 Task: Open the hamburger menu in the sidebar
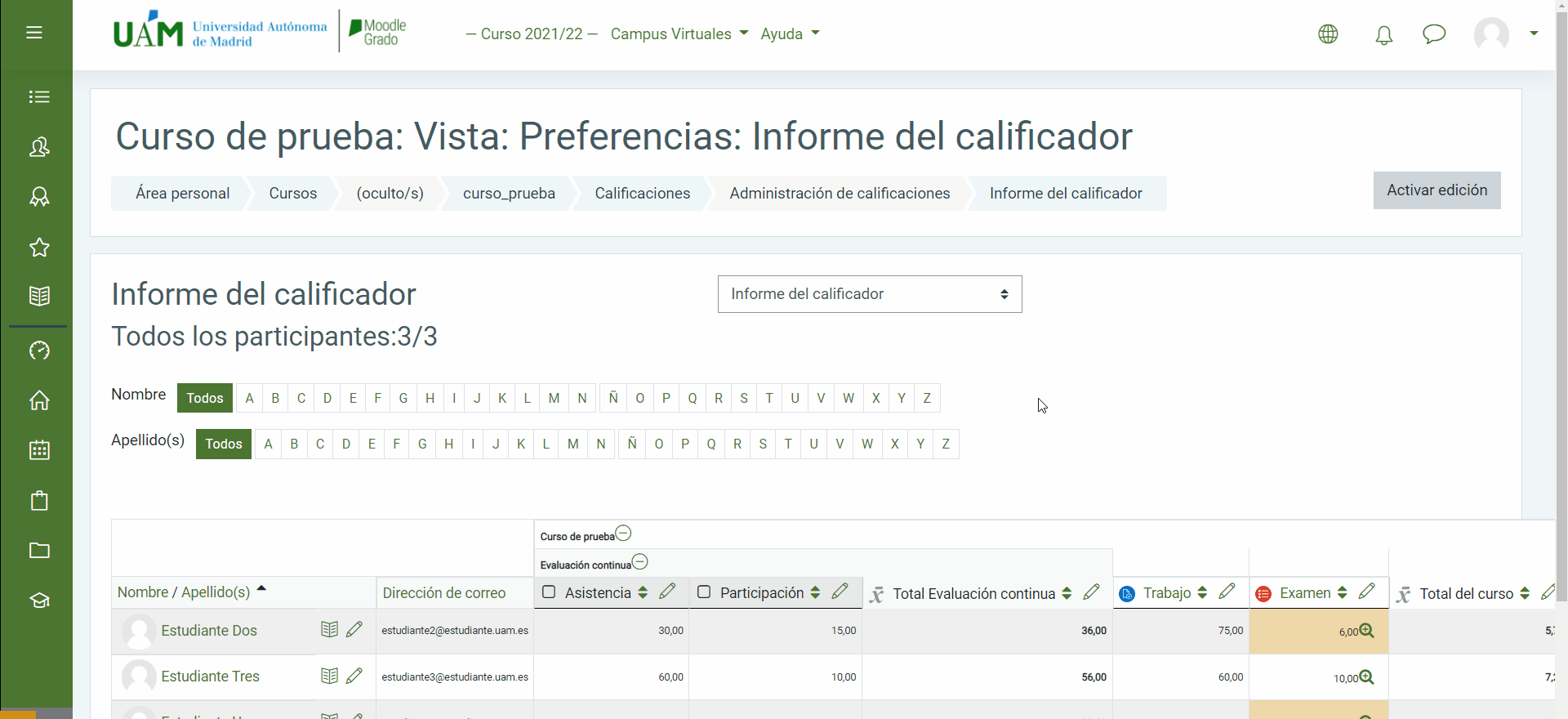coord(34,33)
